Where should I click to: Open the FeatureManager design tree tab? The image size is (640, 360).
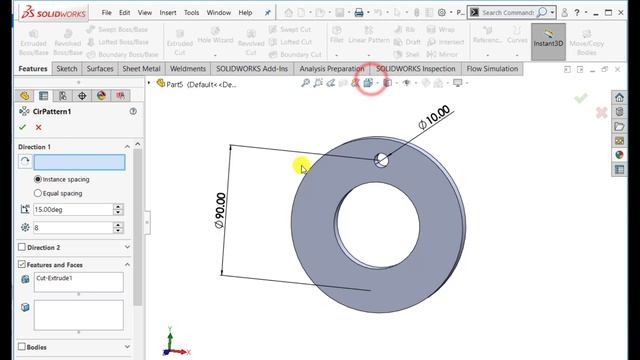tap(24, 96)
